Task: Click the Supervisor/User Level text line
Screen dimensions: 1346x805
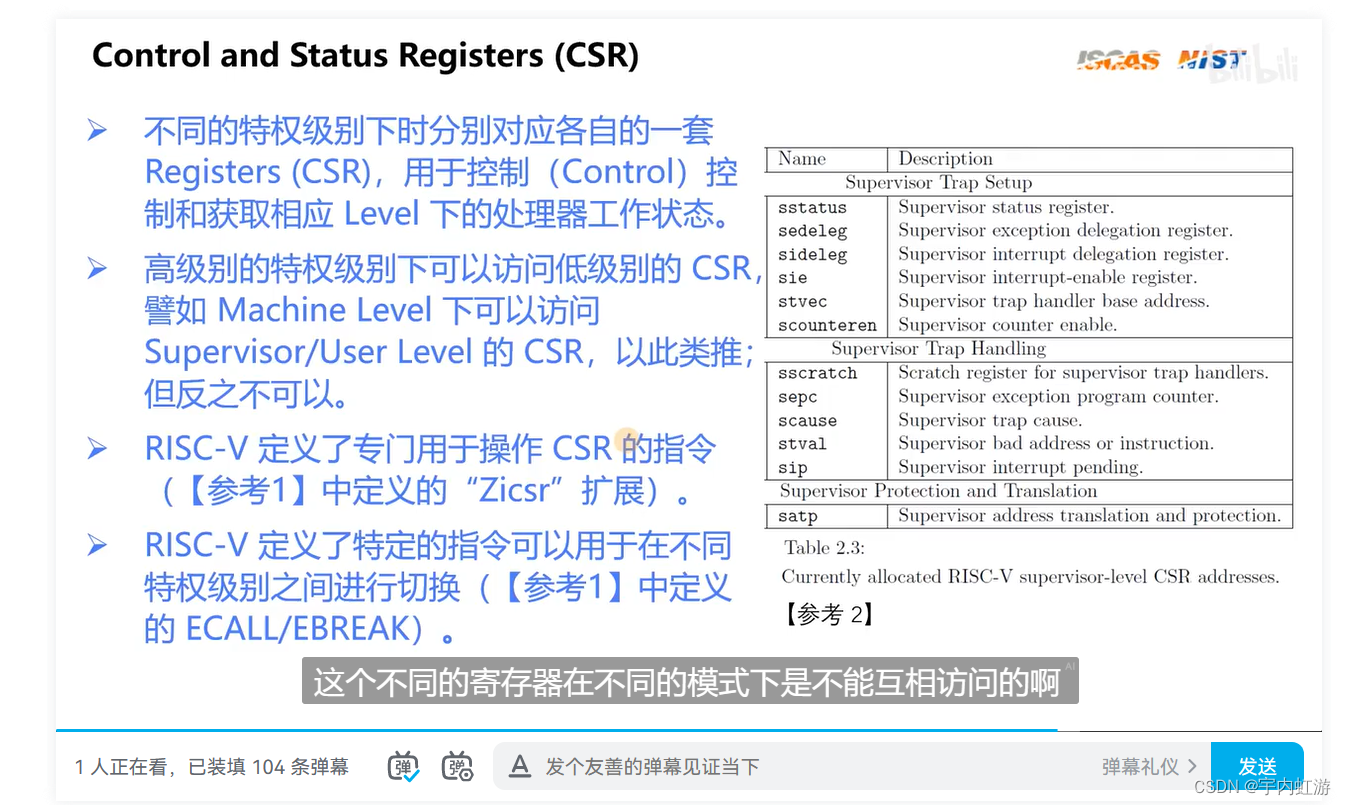Action: click(449, 353)
